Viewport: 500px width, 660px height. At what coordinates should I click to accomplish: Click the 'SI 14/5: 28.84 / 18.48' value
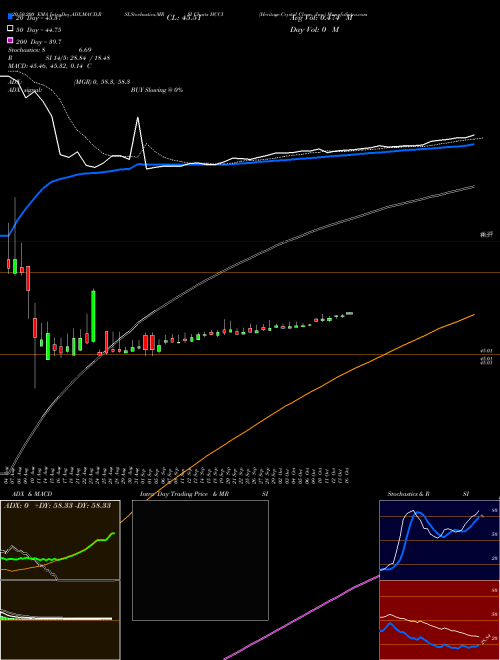click(x=78, y=58)
